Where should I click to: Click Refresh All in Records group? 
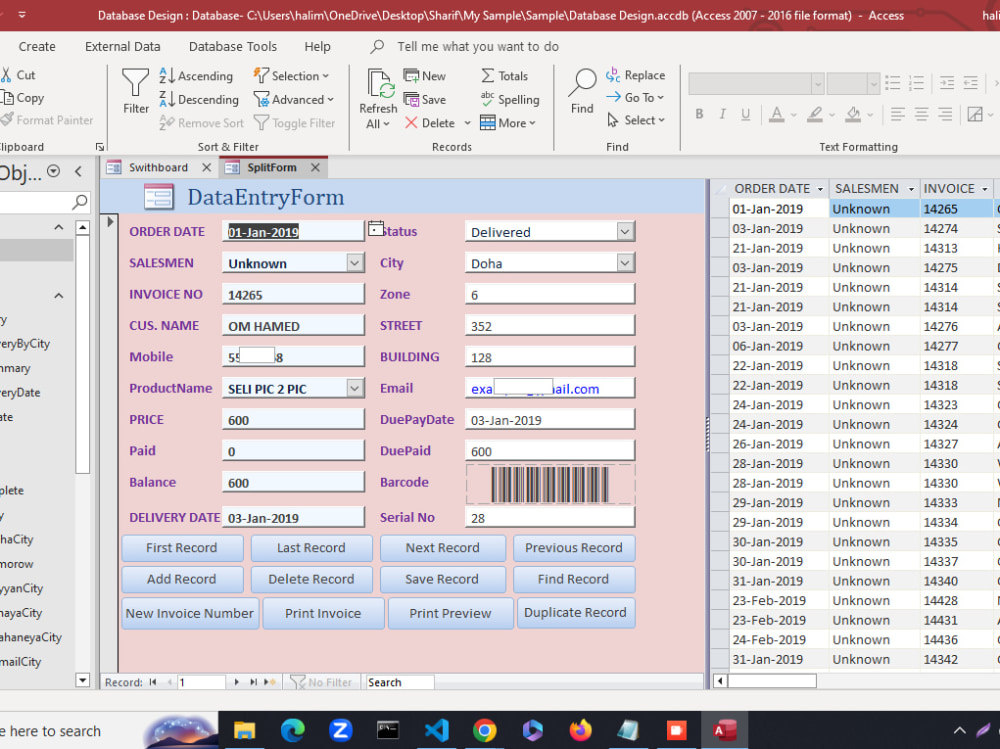pyautogui.click(x=378, y=99)
